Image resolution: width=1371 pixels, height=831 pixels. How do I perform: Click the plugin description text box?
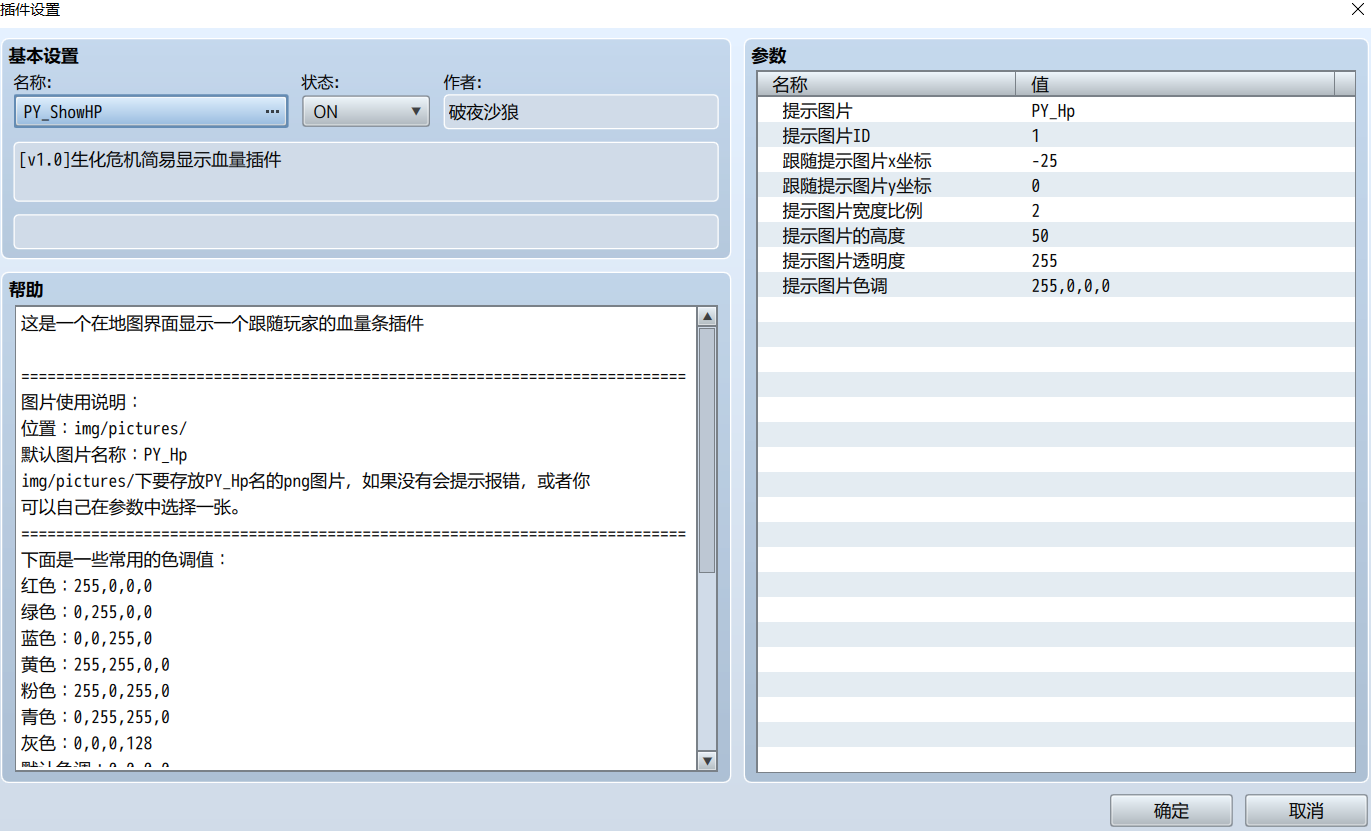coord(366,171)
